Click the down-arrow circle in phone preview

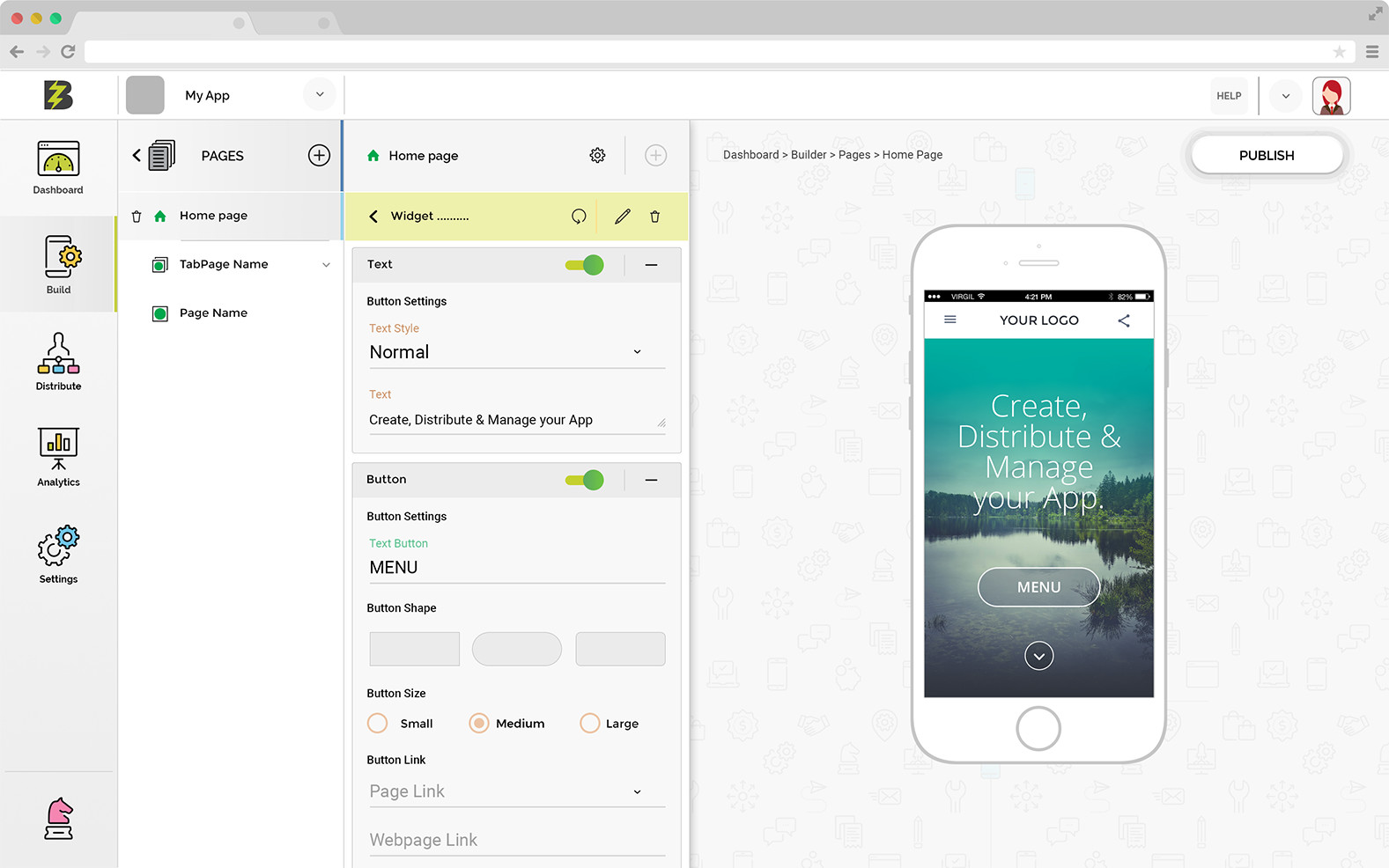tap(1039, 656)
